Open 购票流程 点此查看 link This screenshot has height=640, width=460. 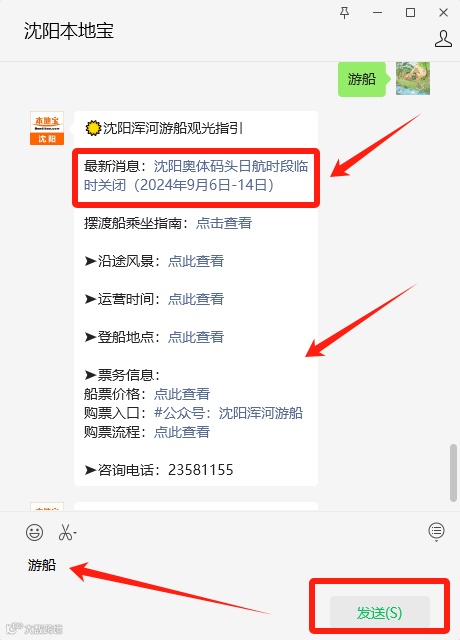(x=182, y=432)
